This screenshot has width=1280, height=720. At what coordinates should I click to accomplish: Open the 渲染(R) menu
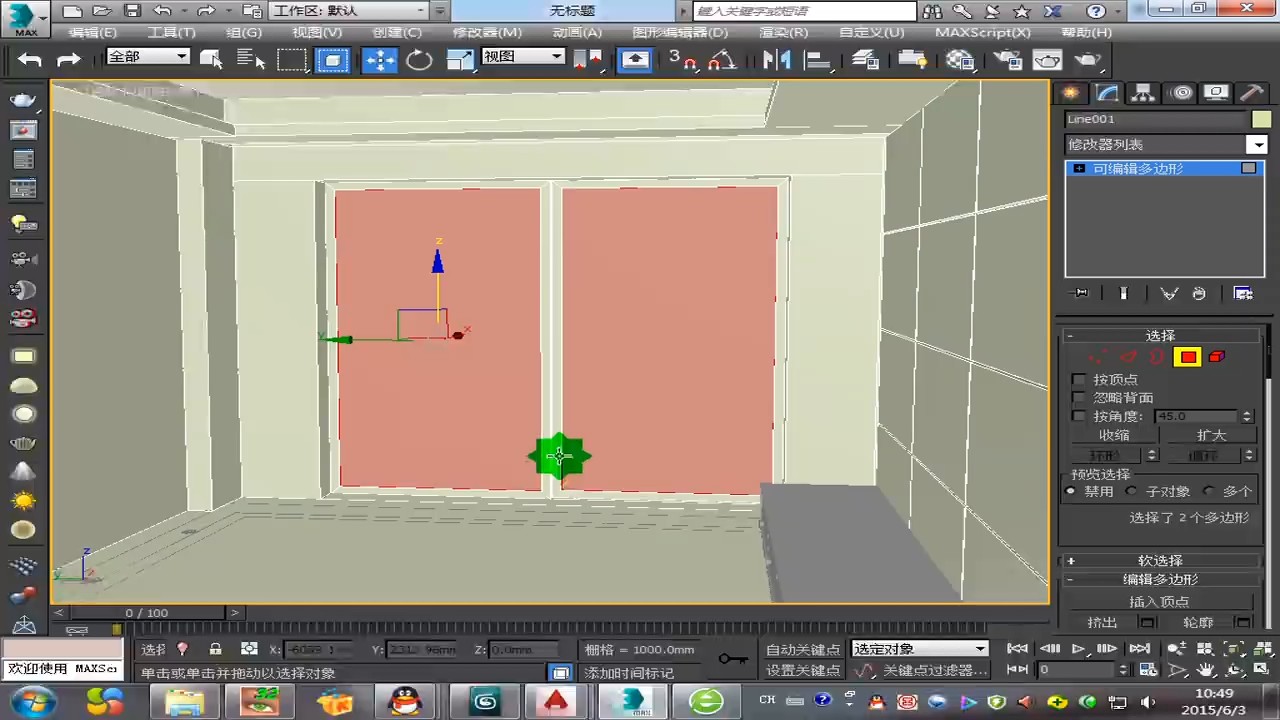pos(784,33)
